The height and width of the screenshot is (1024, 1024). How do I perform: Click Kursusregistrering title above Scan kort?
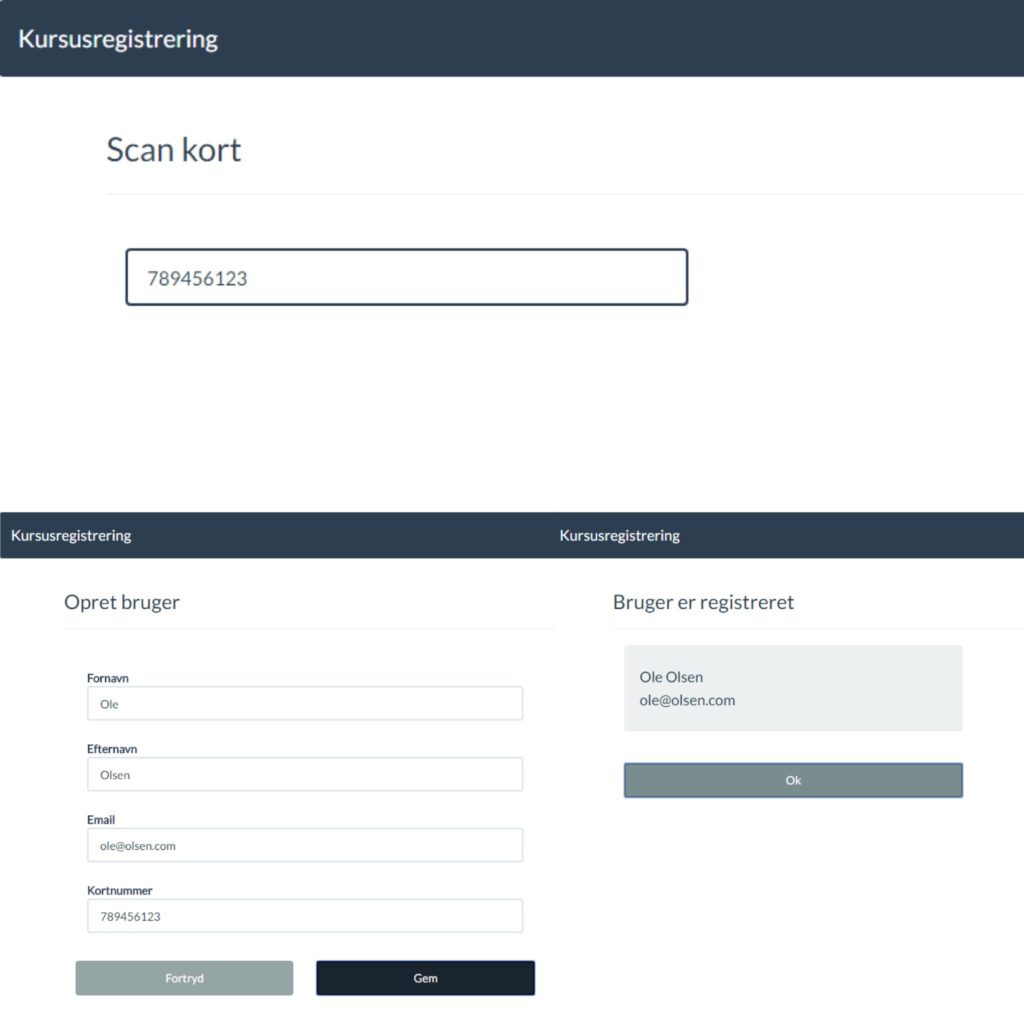118,39
